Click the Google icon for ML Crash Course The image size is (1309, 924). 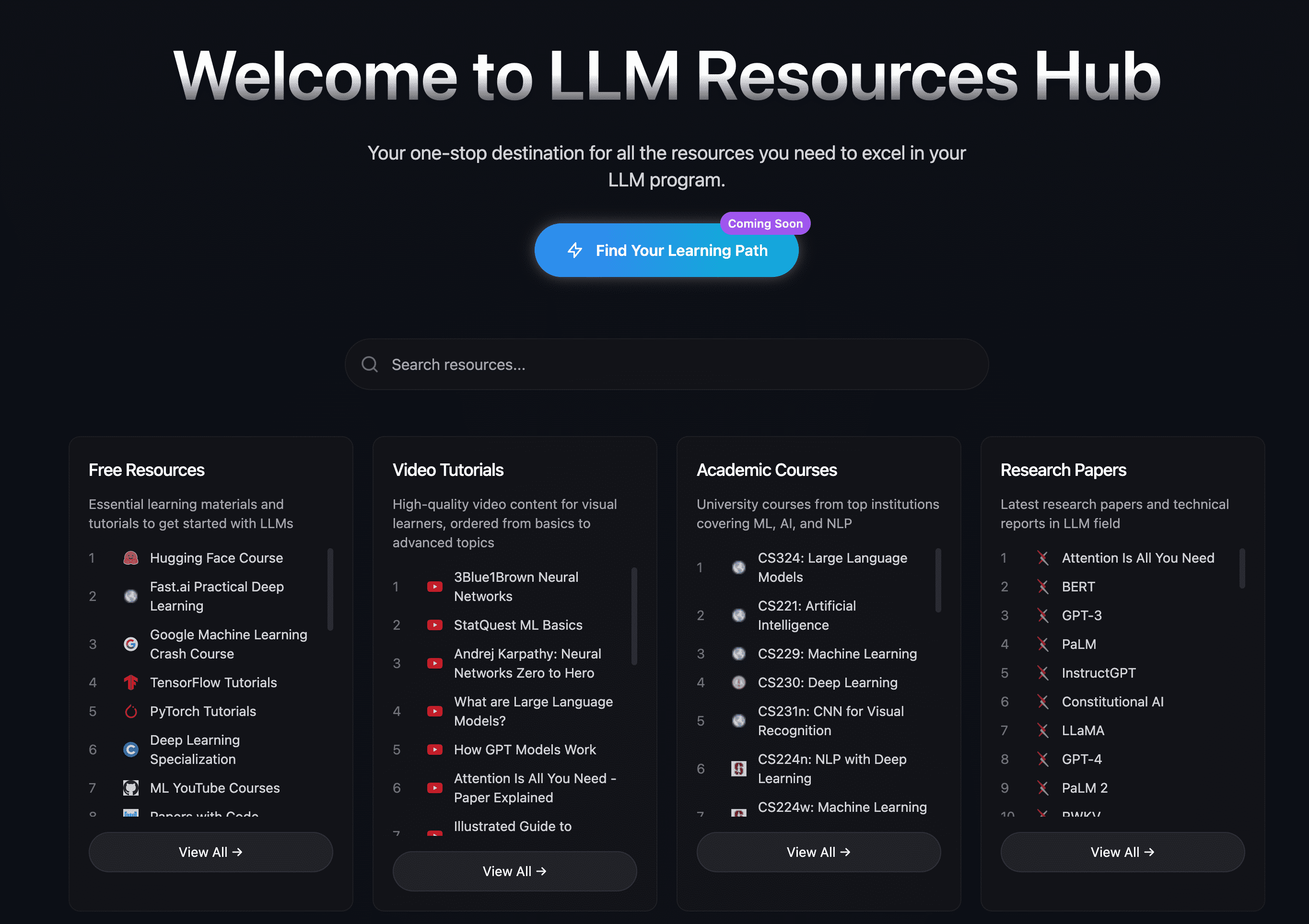130,644
